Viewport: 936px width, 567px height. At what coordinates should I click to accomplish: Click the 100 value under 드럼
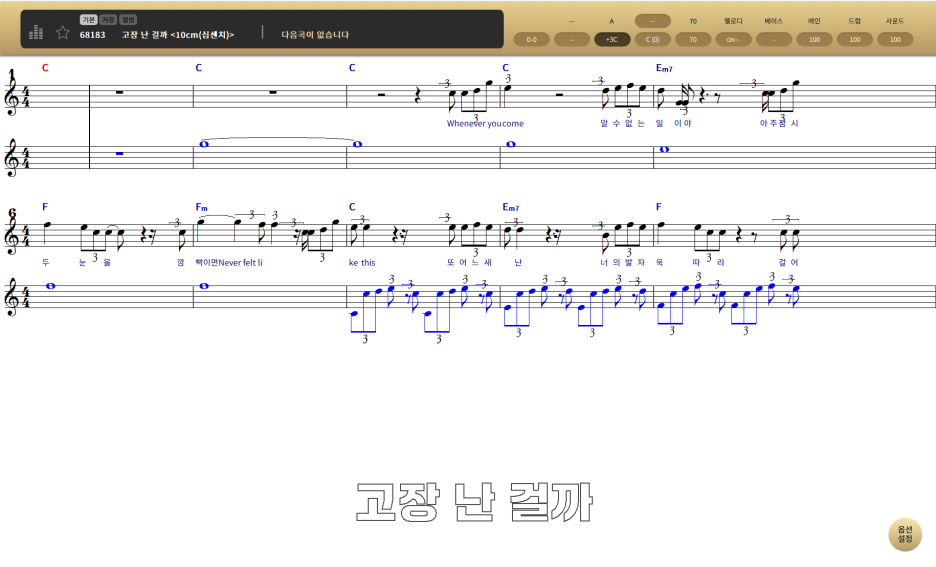point(855,39)
